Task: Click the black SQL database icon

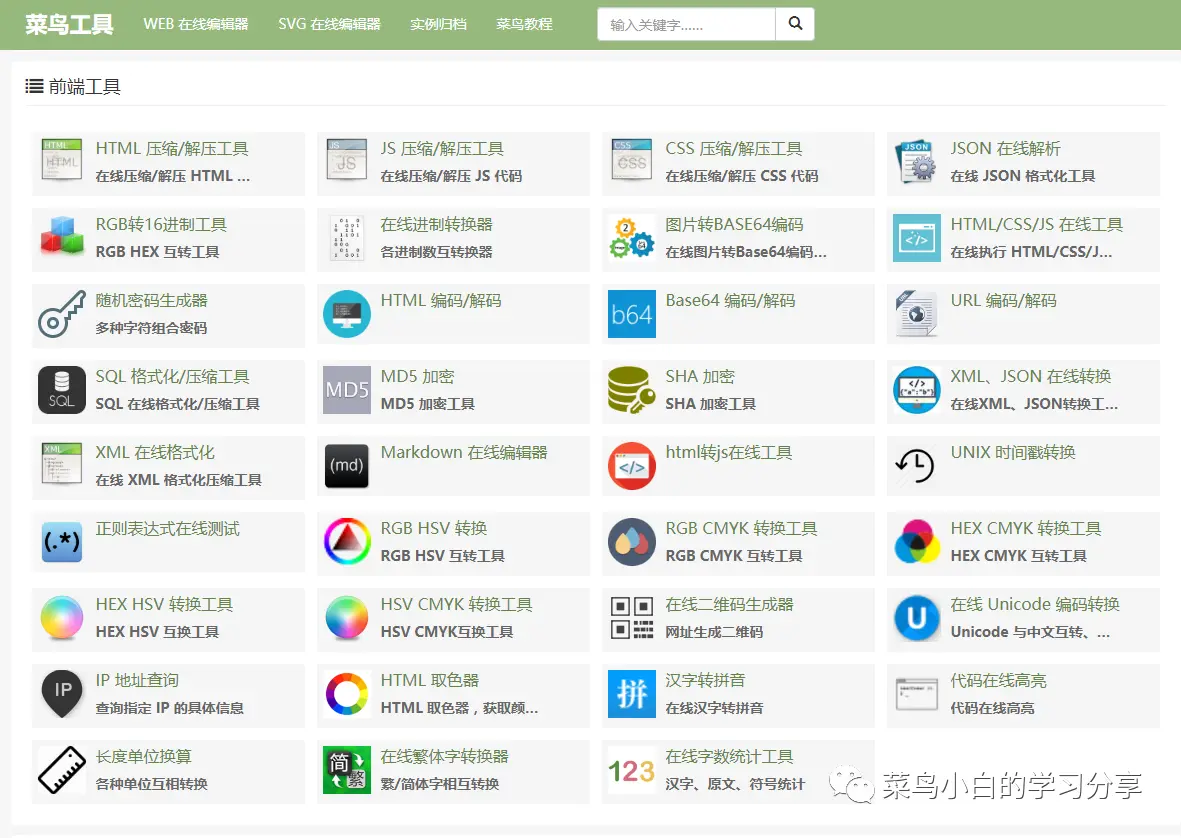Action: click(62, 390)
